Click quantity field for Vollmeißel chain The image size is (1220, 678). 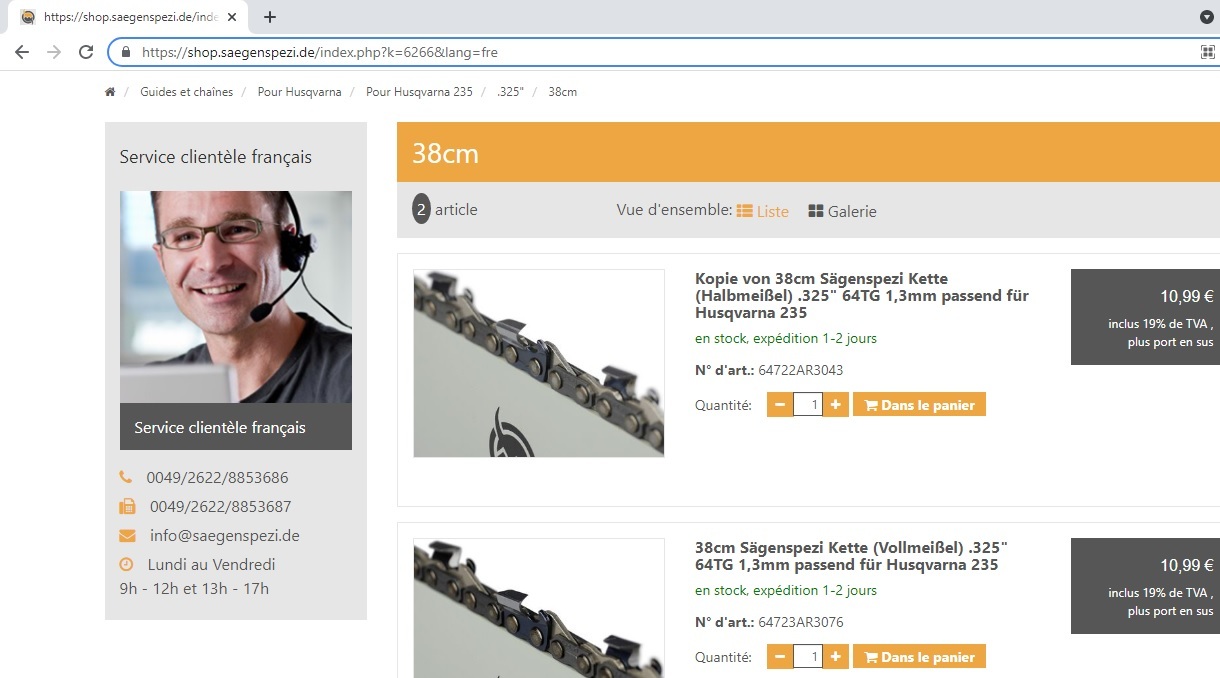pos(808,657)
